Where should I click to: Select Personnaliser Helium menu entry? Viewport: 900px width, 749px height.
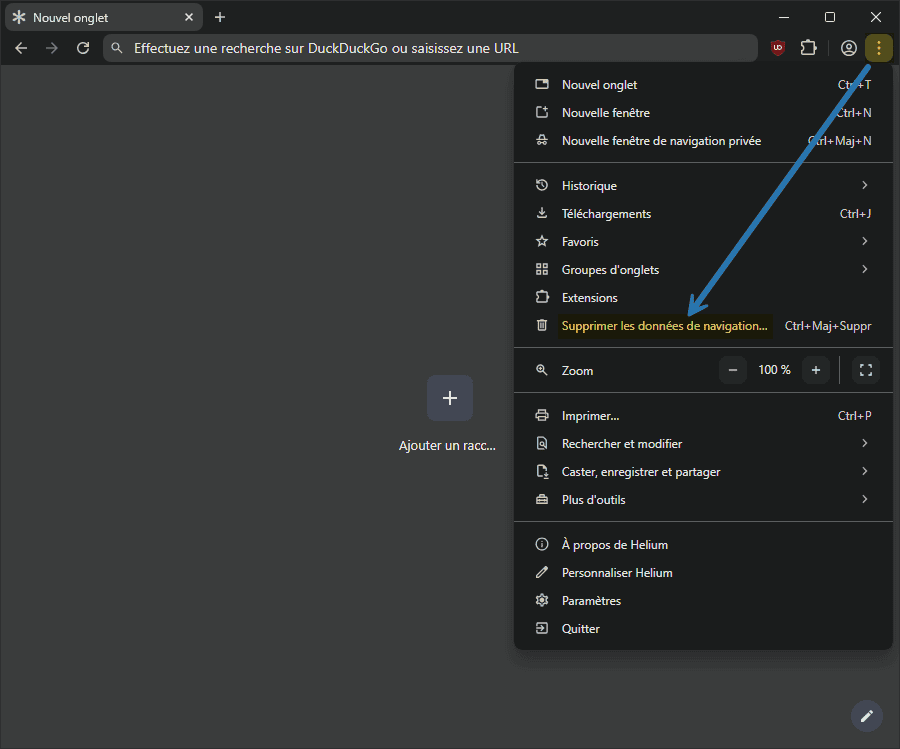click(703, 573)
